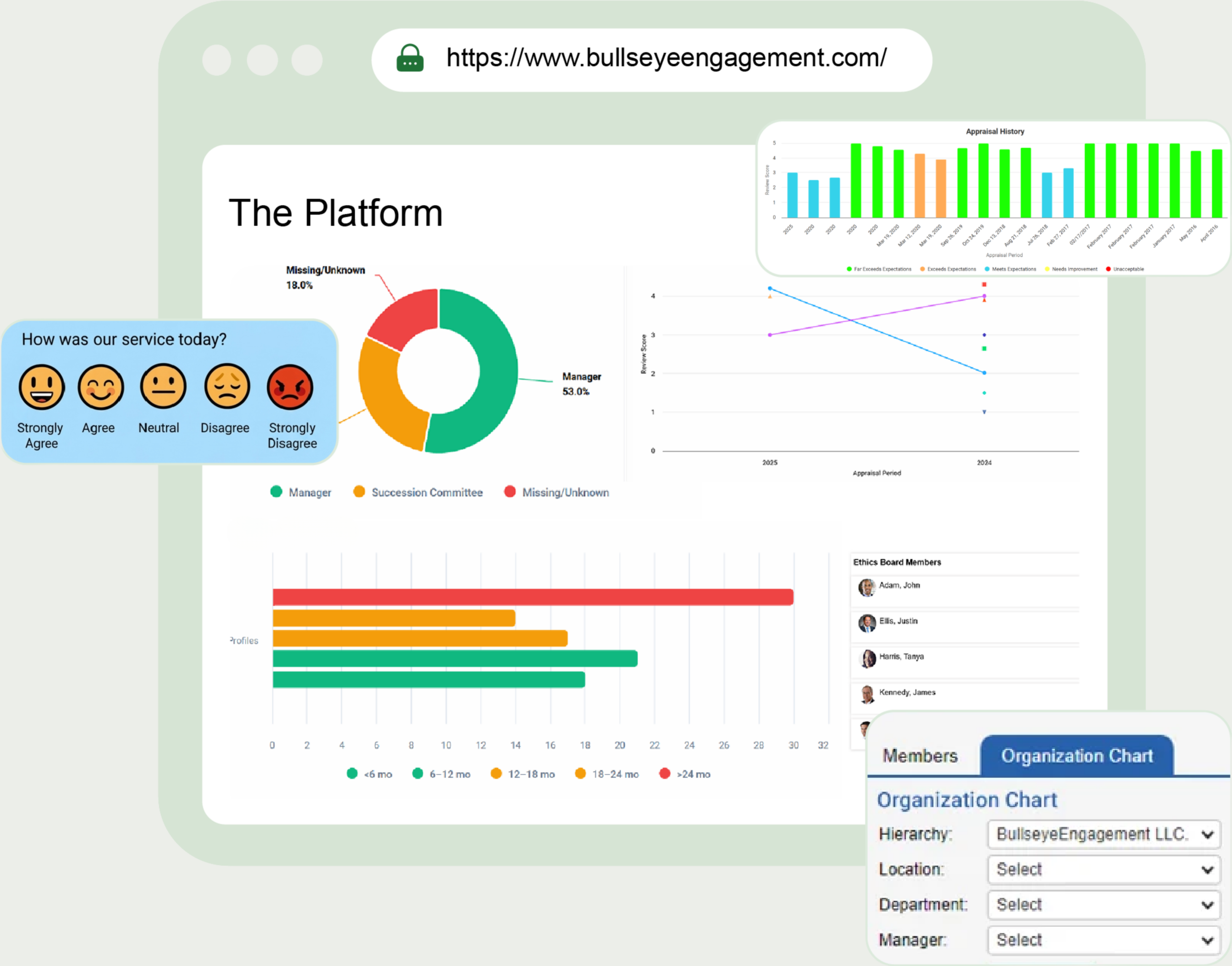This screenshot has width=1232, height=966.
Task: Click Ellis, Justin member name
Action: [x=898, y=621]
